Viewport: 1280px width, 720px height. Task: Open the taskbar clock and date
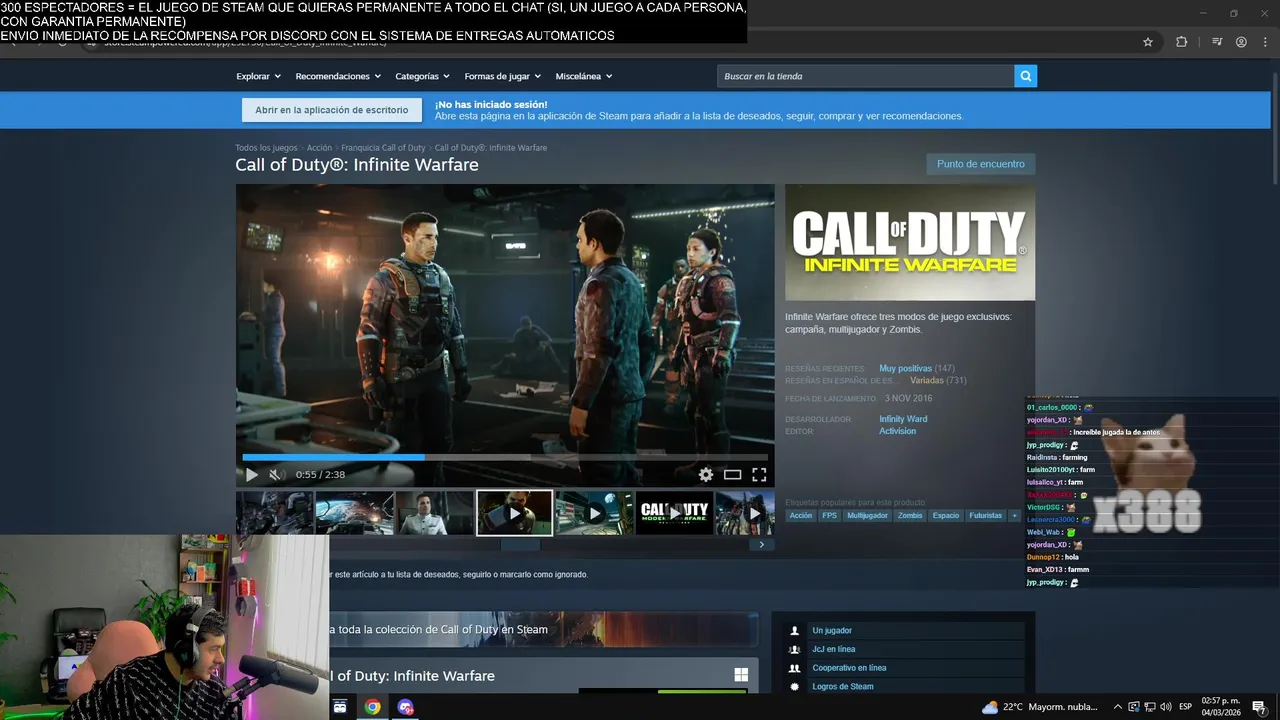tap(1221, 707)
